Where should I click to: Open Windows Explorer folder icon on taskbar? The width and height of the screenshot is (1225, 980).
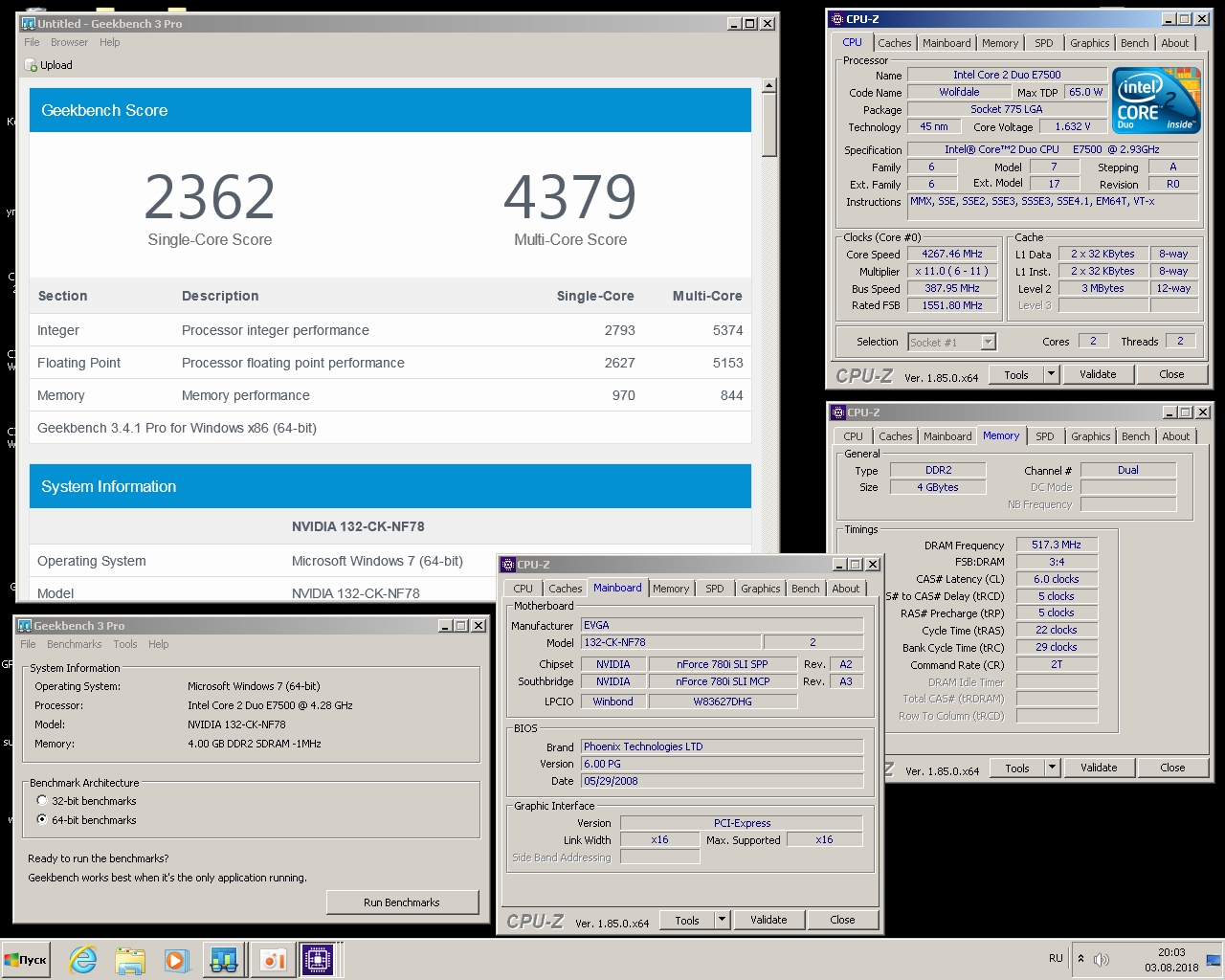(x=130, y=960)
